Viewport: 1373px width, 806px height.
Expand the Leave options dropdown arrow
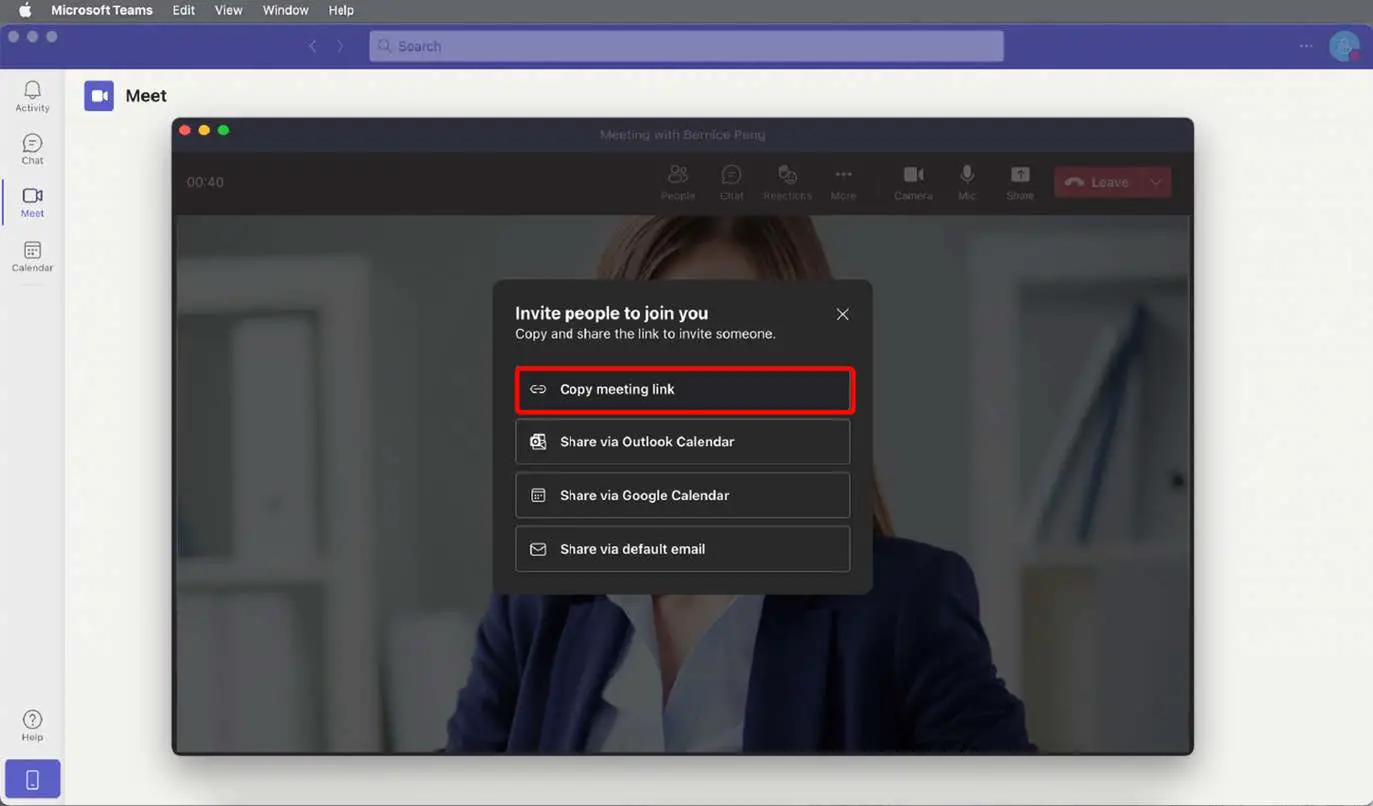coord(1157,182)
